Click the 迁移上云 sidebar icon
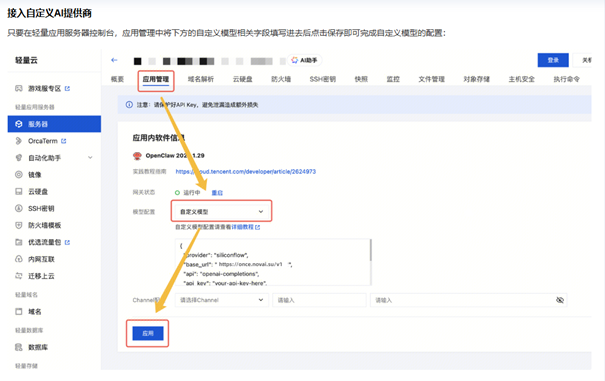The image size is (605, 381). (x=19, y=276)
